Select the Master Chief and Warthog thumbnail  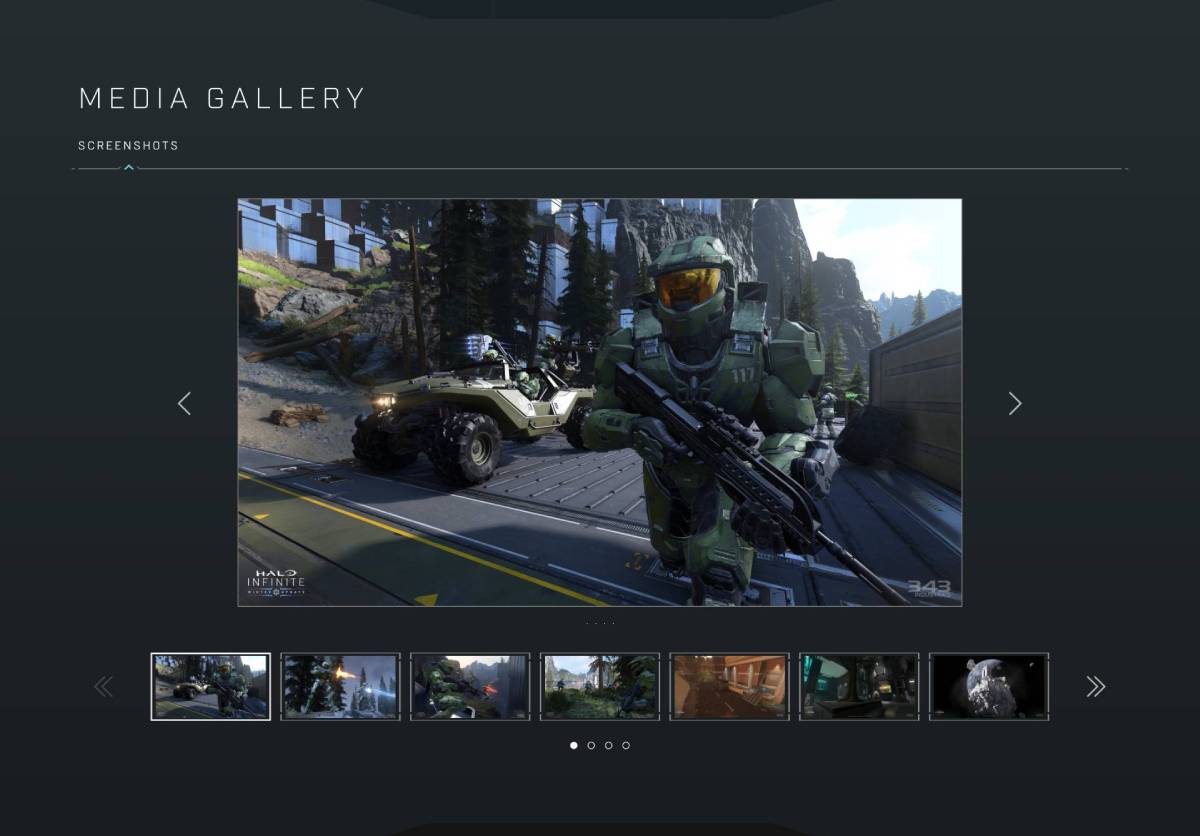pos(210,686)
